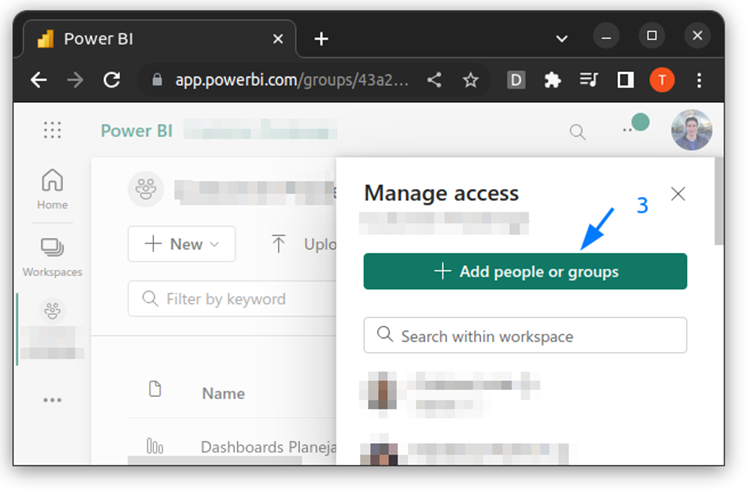750x489 pixels.
Task: Open the user profile picture menu
Action: pos(691,130)
